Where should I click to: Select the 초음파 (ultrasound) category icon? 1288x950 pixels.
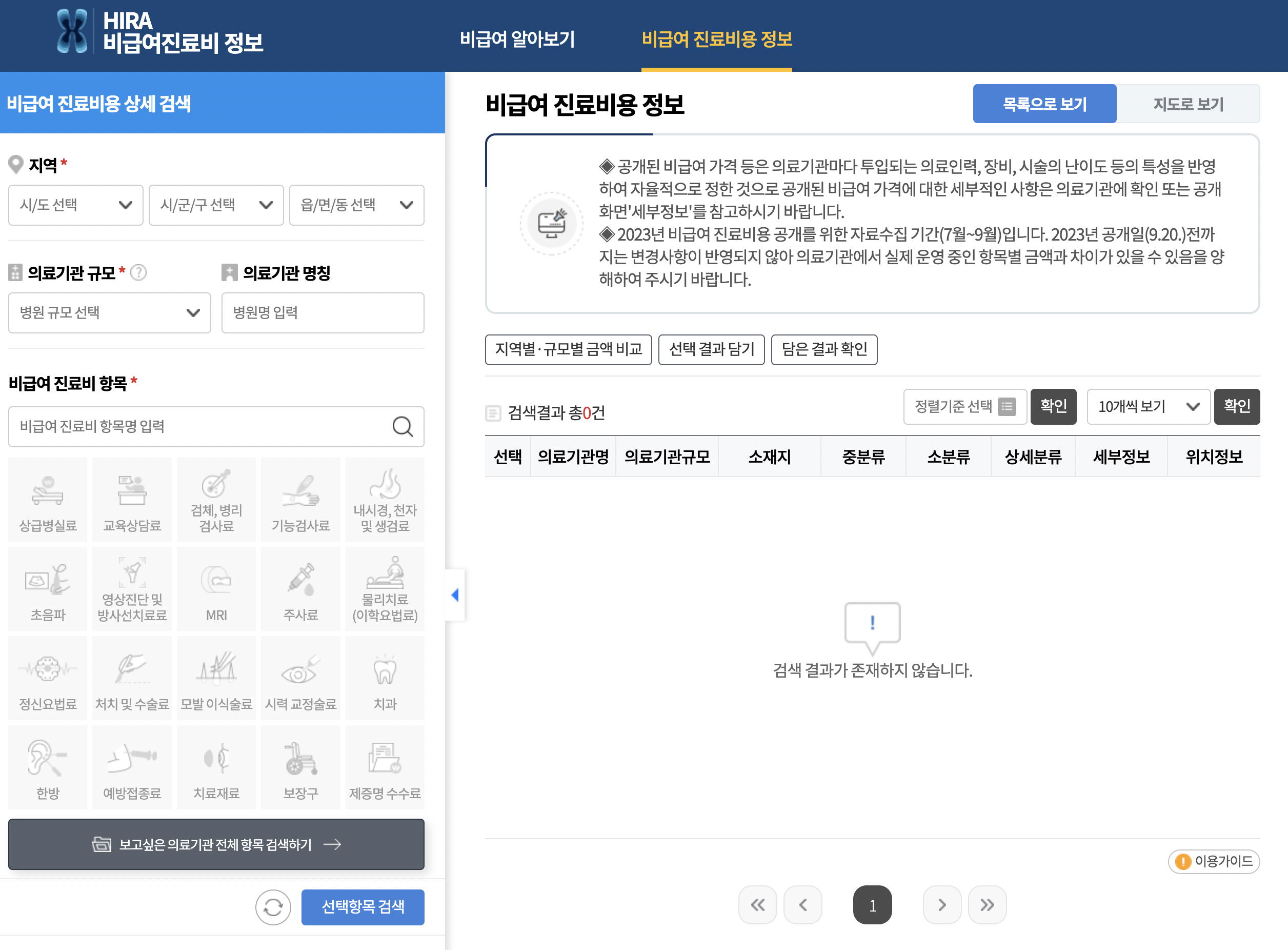[48, 588]
